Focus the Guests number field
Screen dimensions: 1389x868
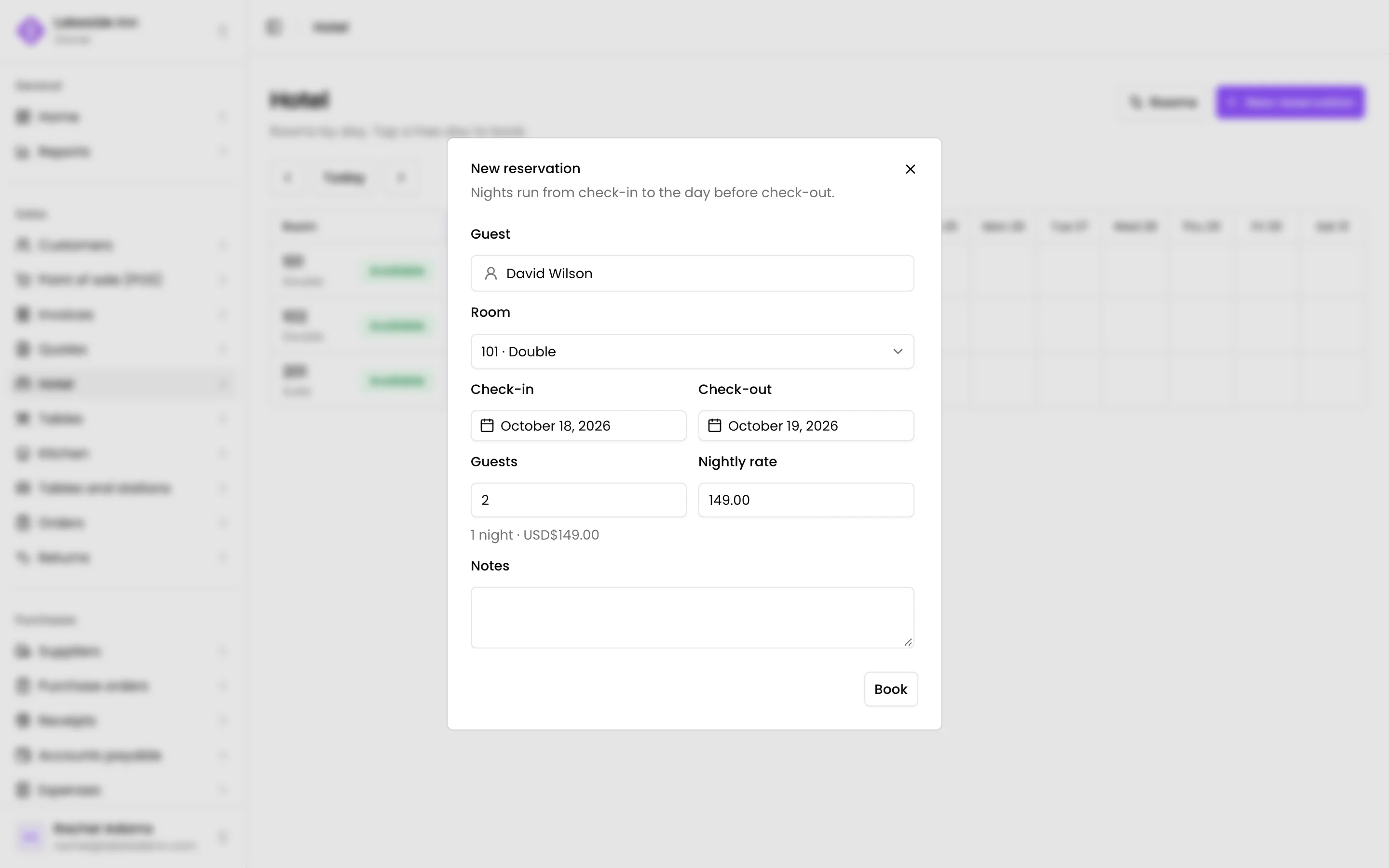[579, 500]
